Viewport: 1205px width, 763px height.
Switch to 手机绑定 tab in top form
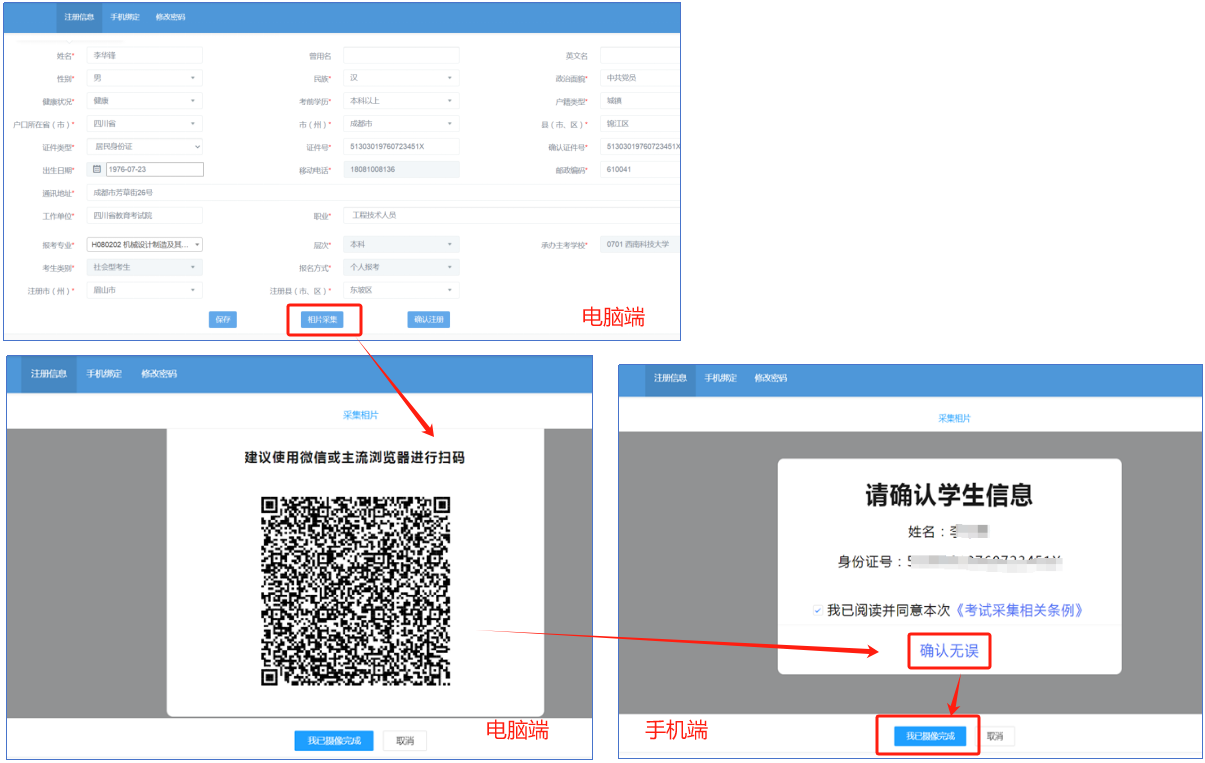click(124, 18)
